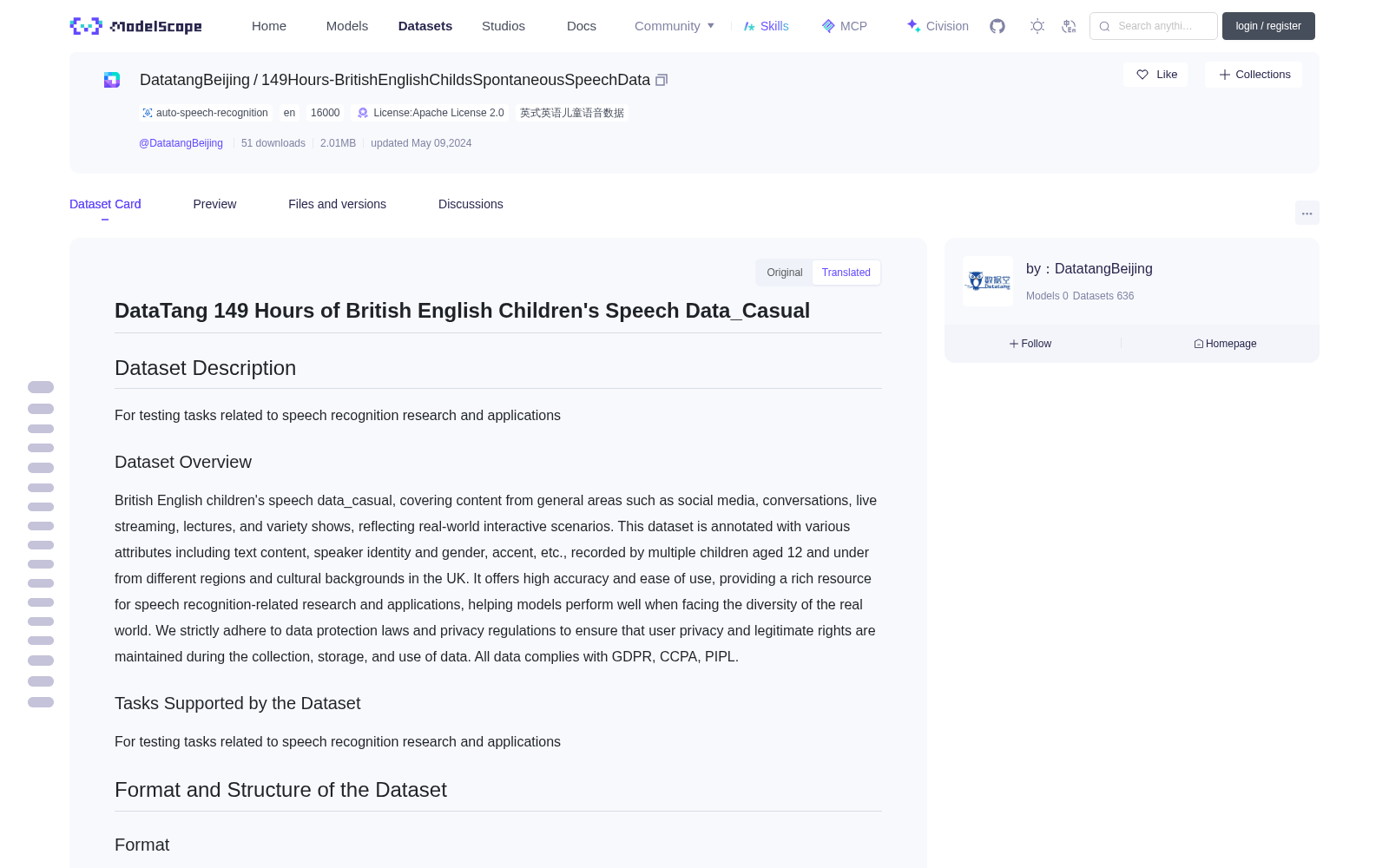Like this dataset with heart button

pyautogui.click(x=1155, y=75)
